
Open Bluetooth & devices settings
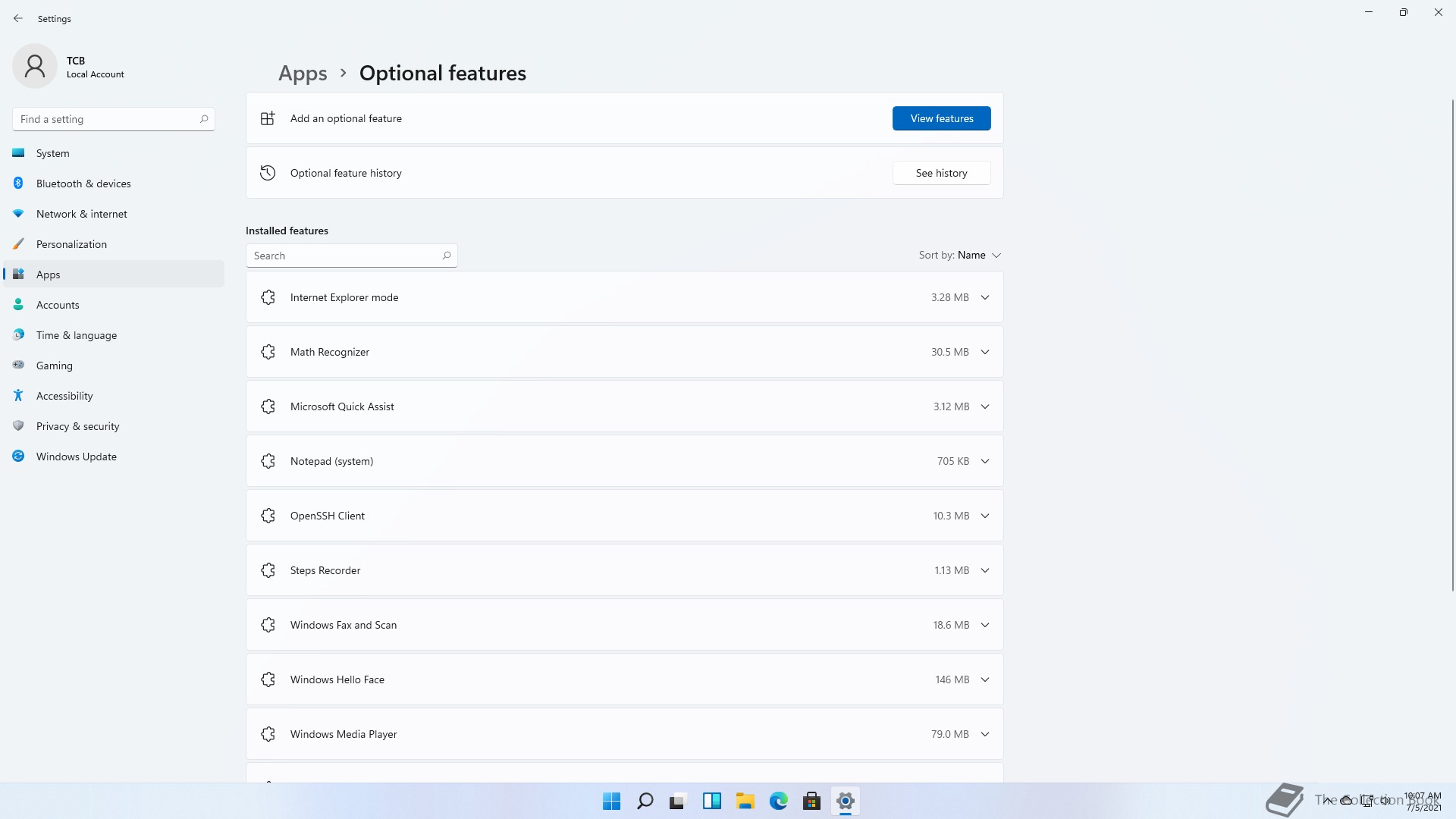[x=114, y=184]
